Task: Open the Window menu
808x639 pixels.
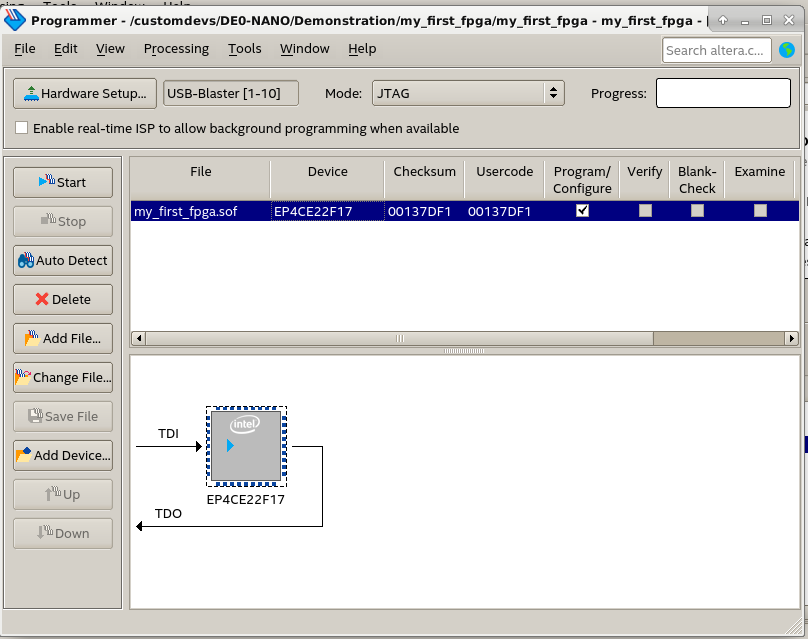Action: 305,49
